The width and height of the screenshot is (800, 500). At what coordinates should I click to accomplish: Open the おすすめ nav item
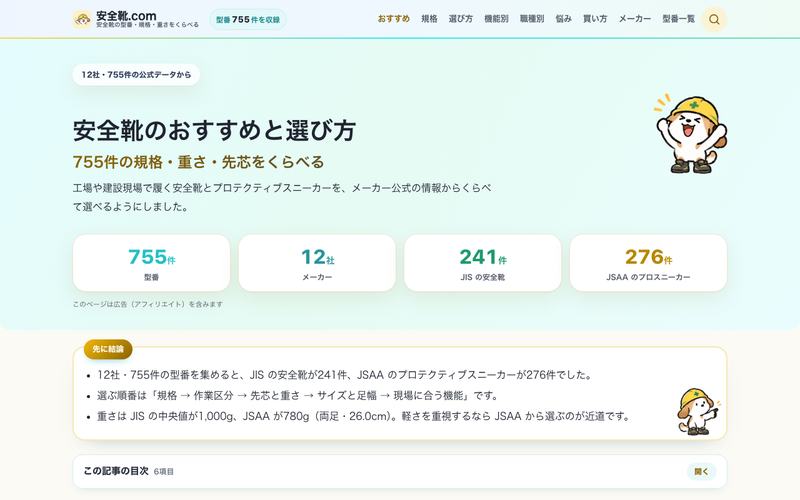[393, 19]
